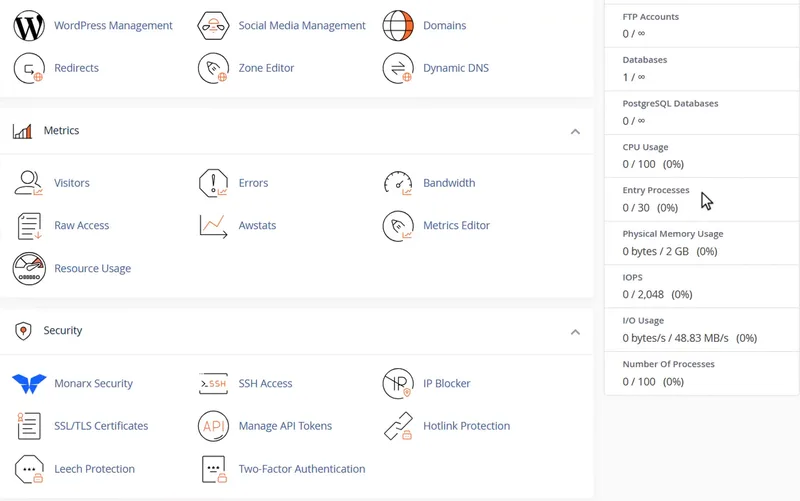Click the Dynamic DNS icon
Image resolution: width=800 pixels, height=501 pixels.
tap(398, 68)
